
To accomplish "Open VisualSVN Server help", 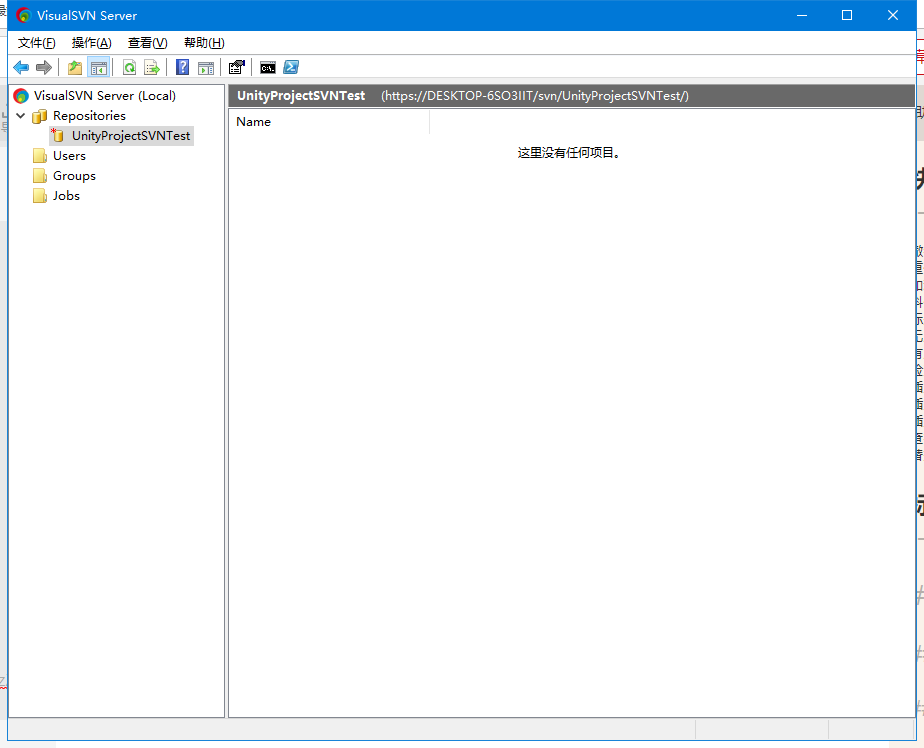I will 182,67.
